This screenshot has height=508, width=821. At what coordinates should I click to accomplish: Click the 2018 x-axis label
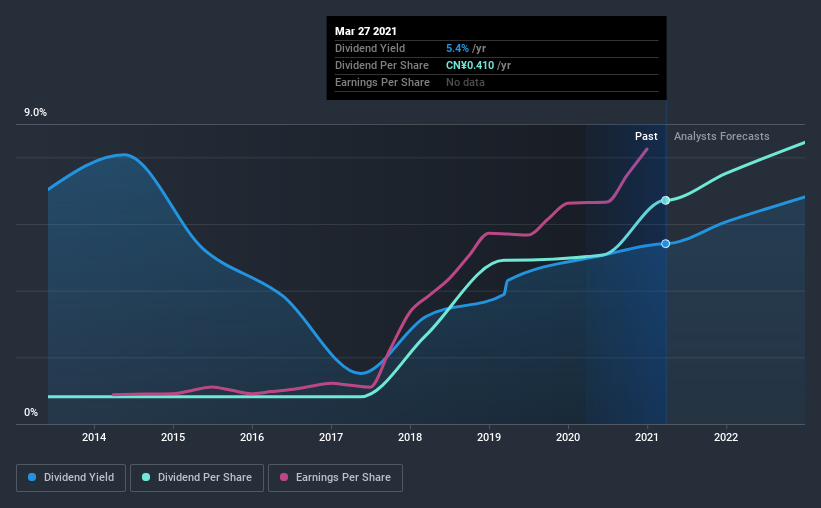(410, 437)
